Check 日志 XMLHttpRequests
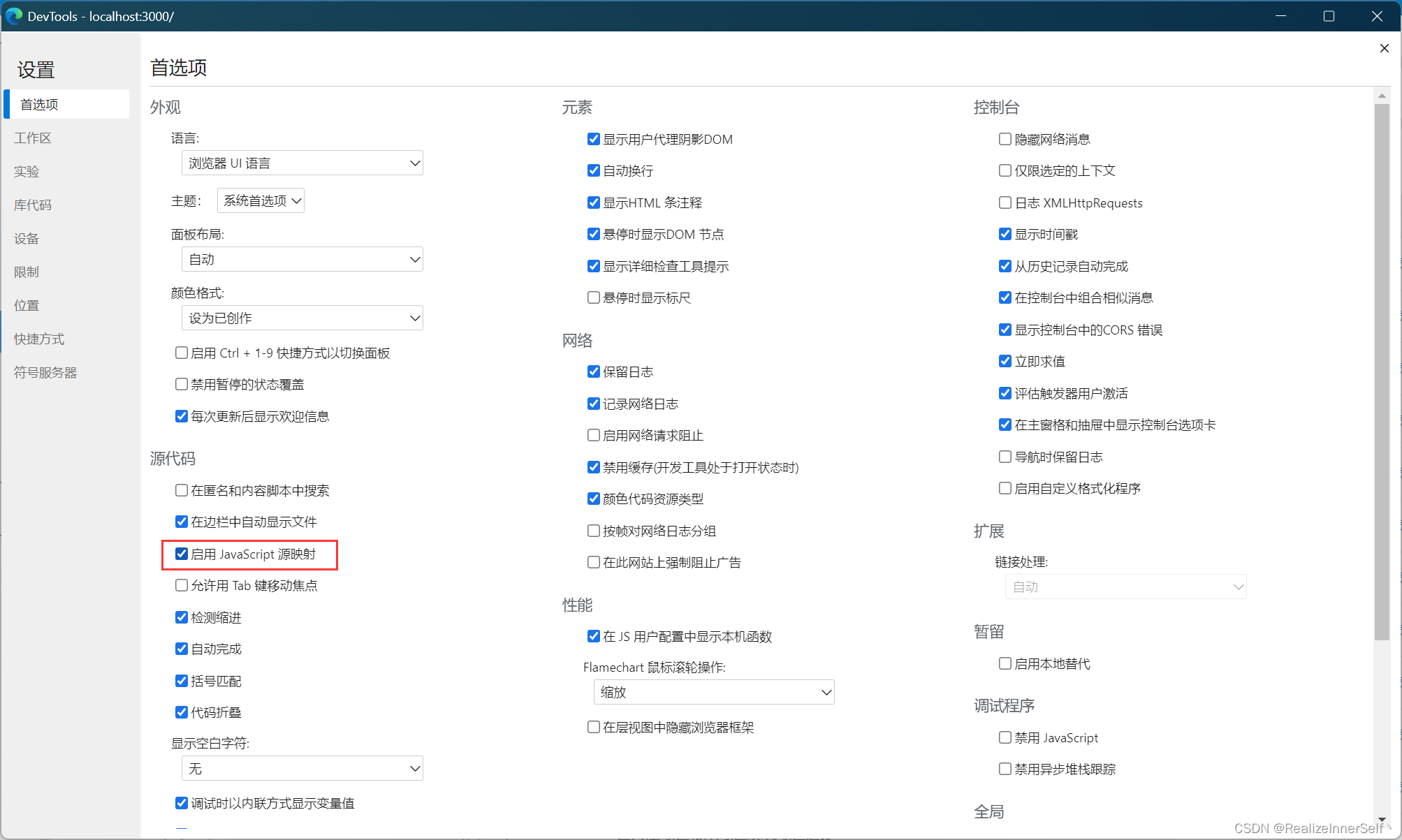 tap(1005, 202)
